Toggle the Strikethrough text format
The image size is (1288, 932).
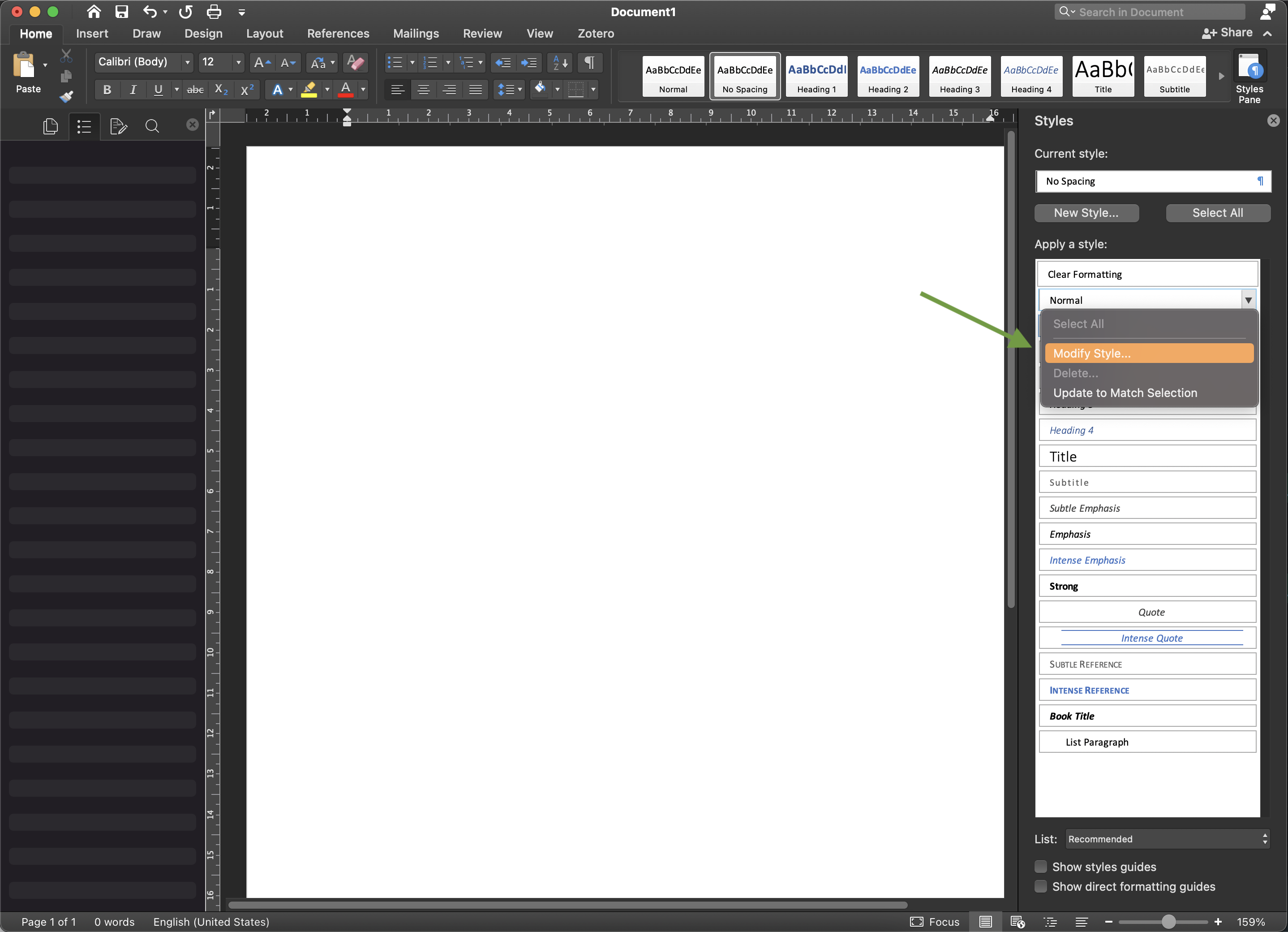pyautogui.click(x=196, y=91)
